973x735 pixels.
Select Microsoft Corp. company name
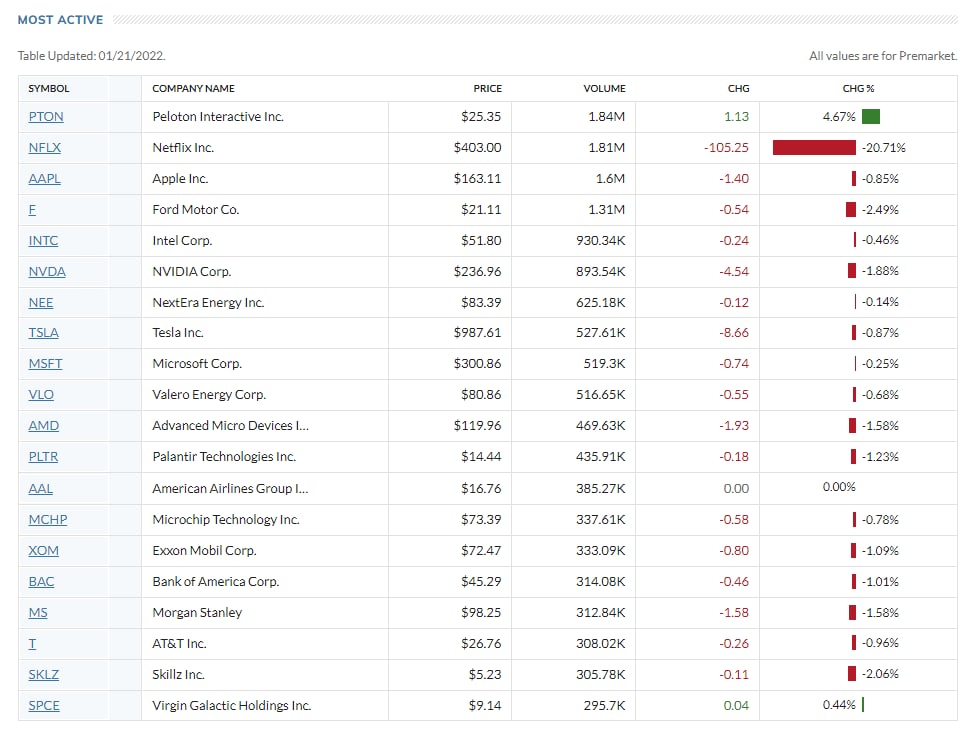click(197, 364)
